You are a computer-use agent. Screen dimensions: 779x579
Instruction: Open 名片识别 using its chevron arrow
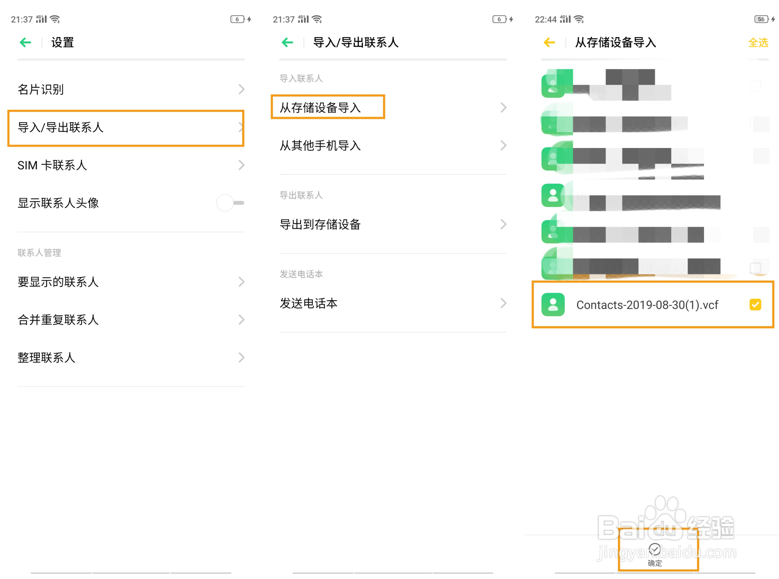241,90
